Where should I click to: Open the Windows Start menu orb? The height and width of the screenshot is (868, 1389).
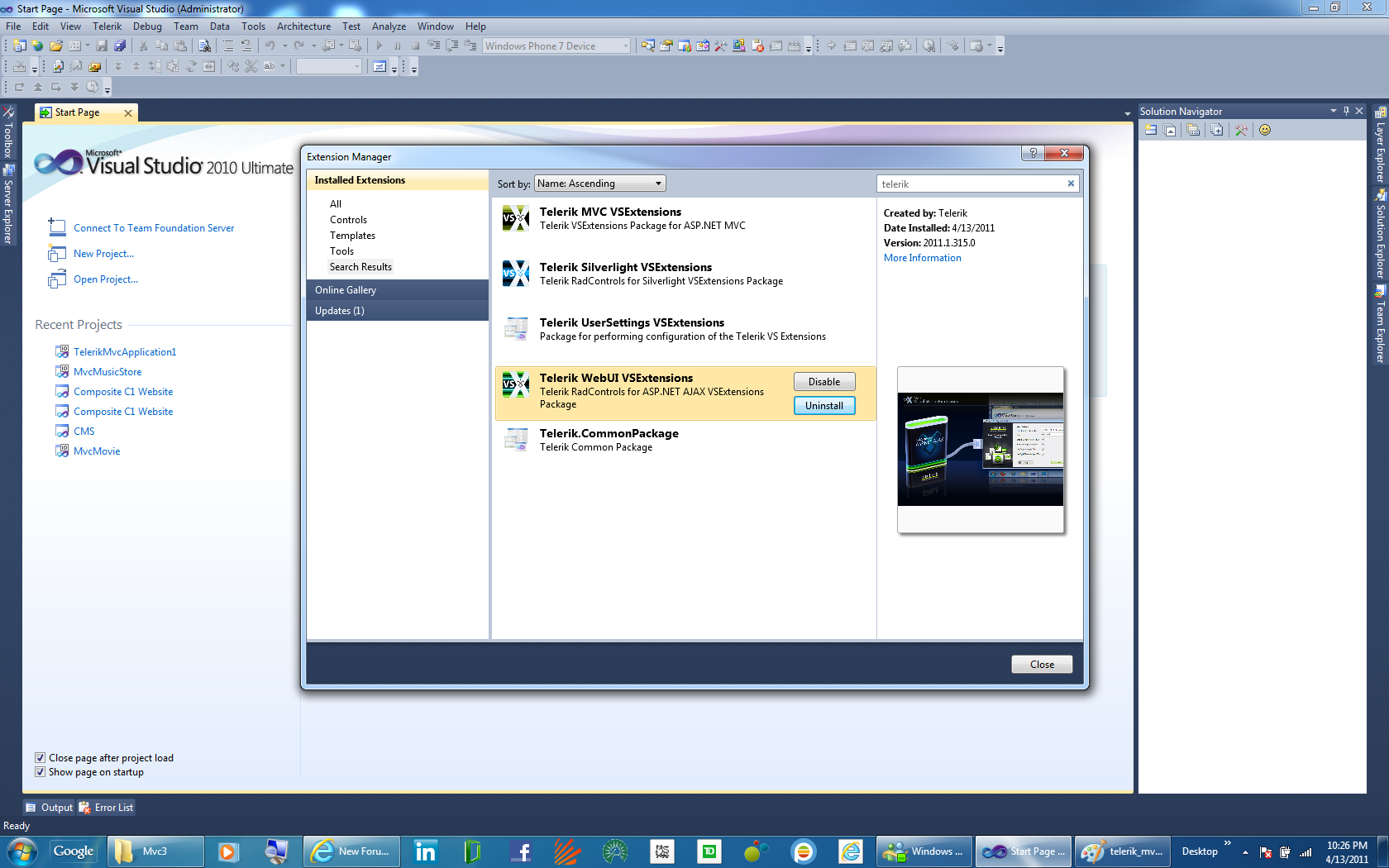(21, 851)
